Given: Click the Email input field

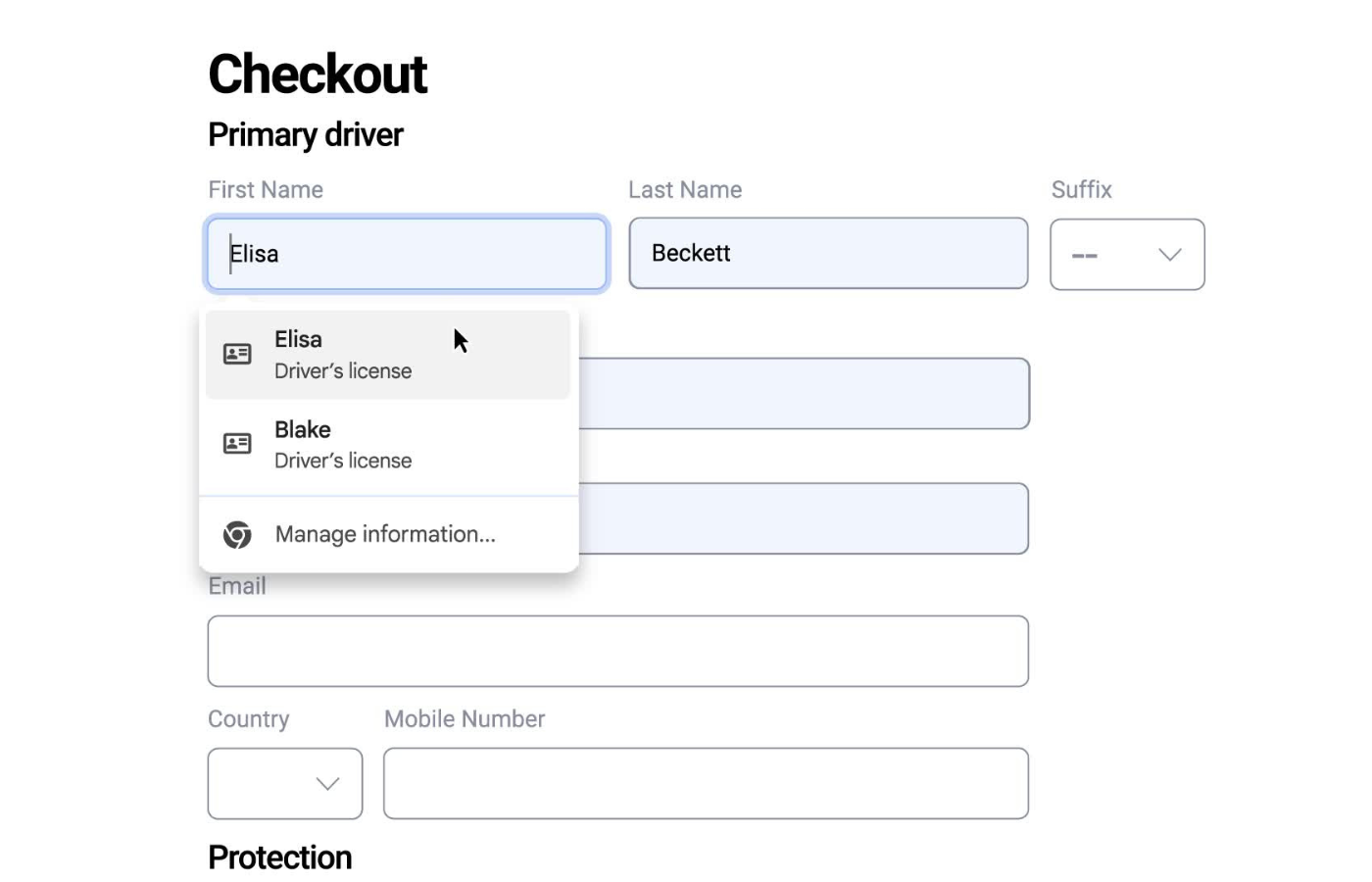Looking at the screenshot, I should [617, 651].
